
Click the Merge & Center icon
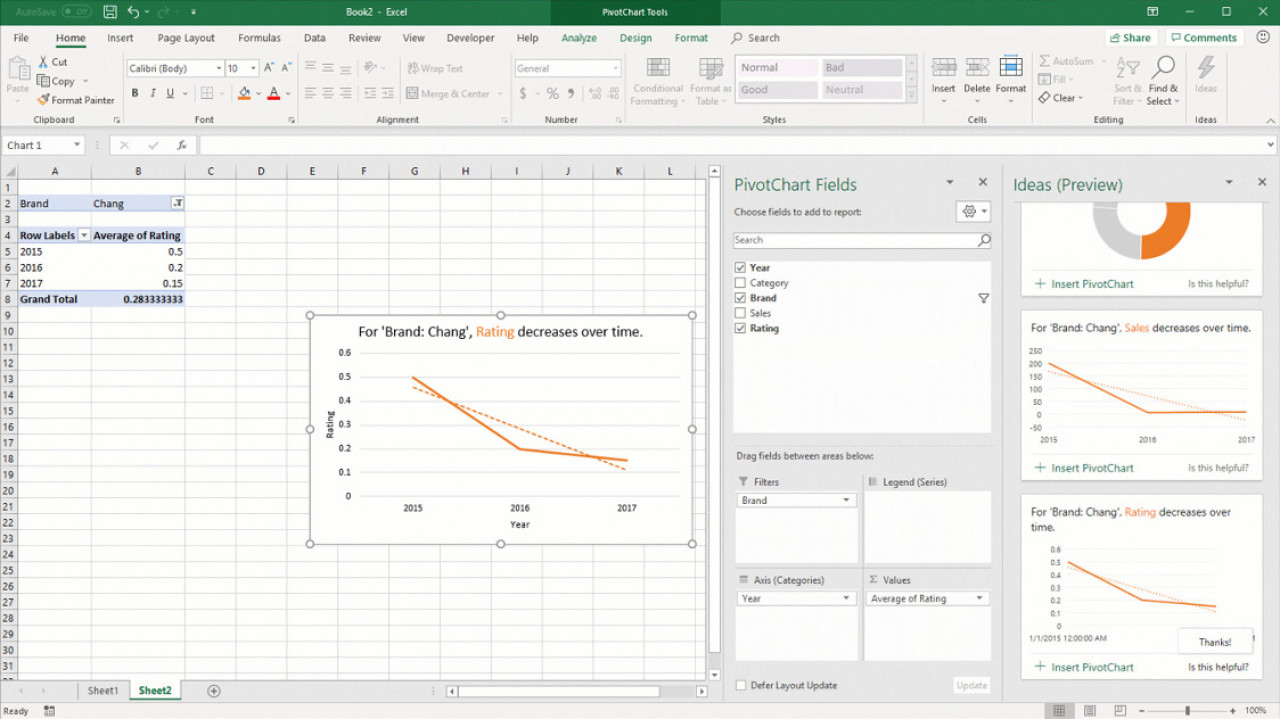(412, 94)
